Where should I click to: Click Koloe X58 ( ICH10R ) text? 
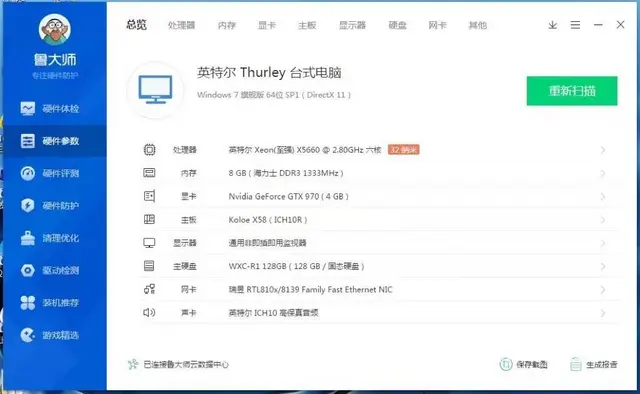(268, 220)
